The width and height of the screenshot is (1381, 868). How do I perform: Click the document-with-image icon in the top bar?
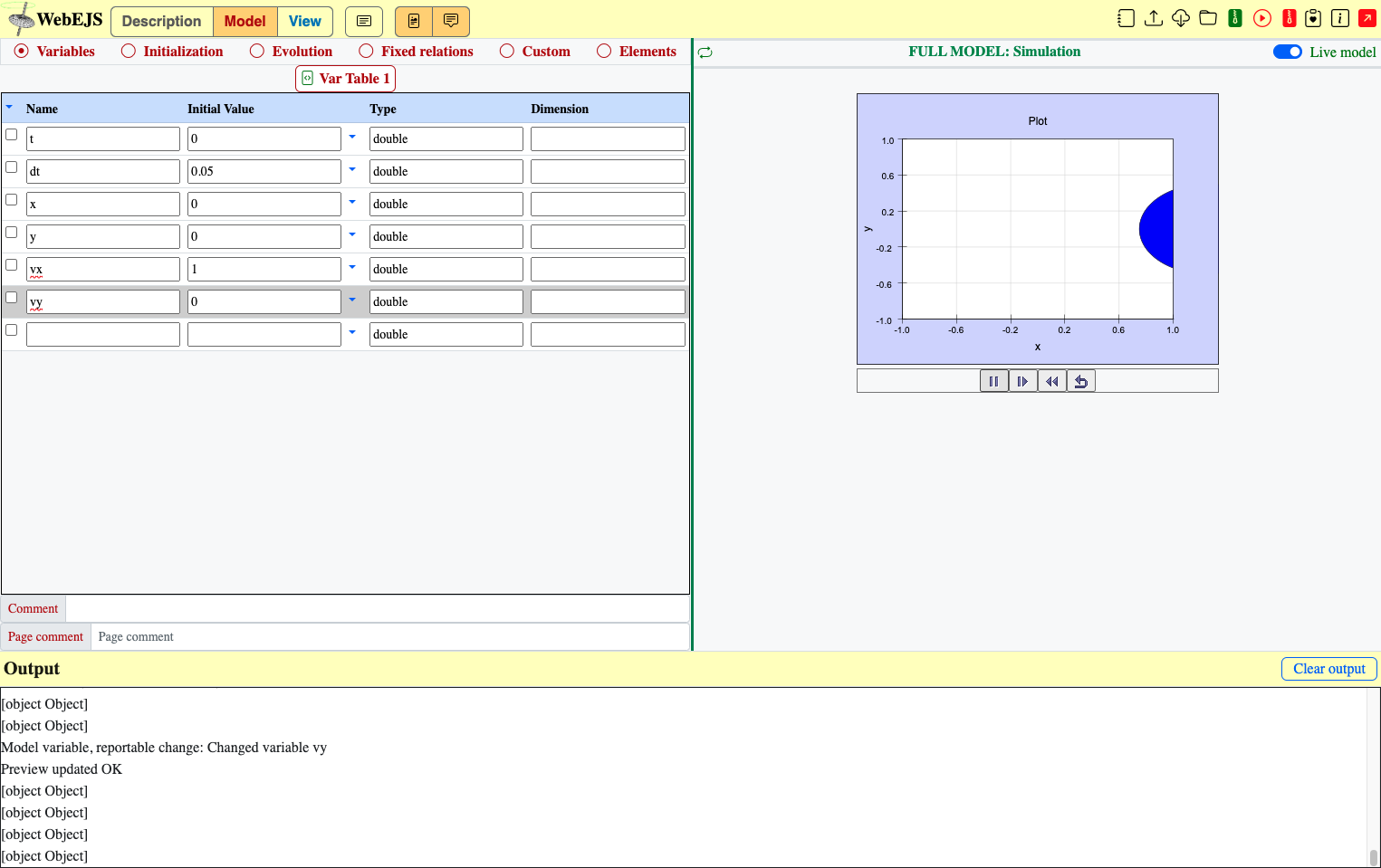tap(414, 21)
